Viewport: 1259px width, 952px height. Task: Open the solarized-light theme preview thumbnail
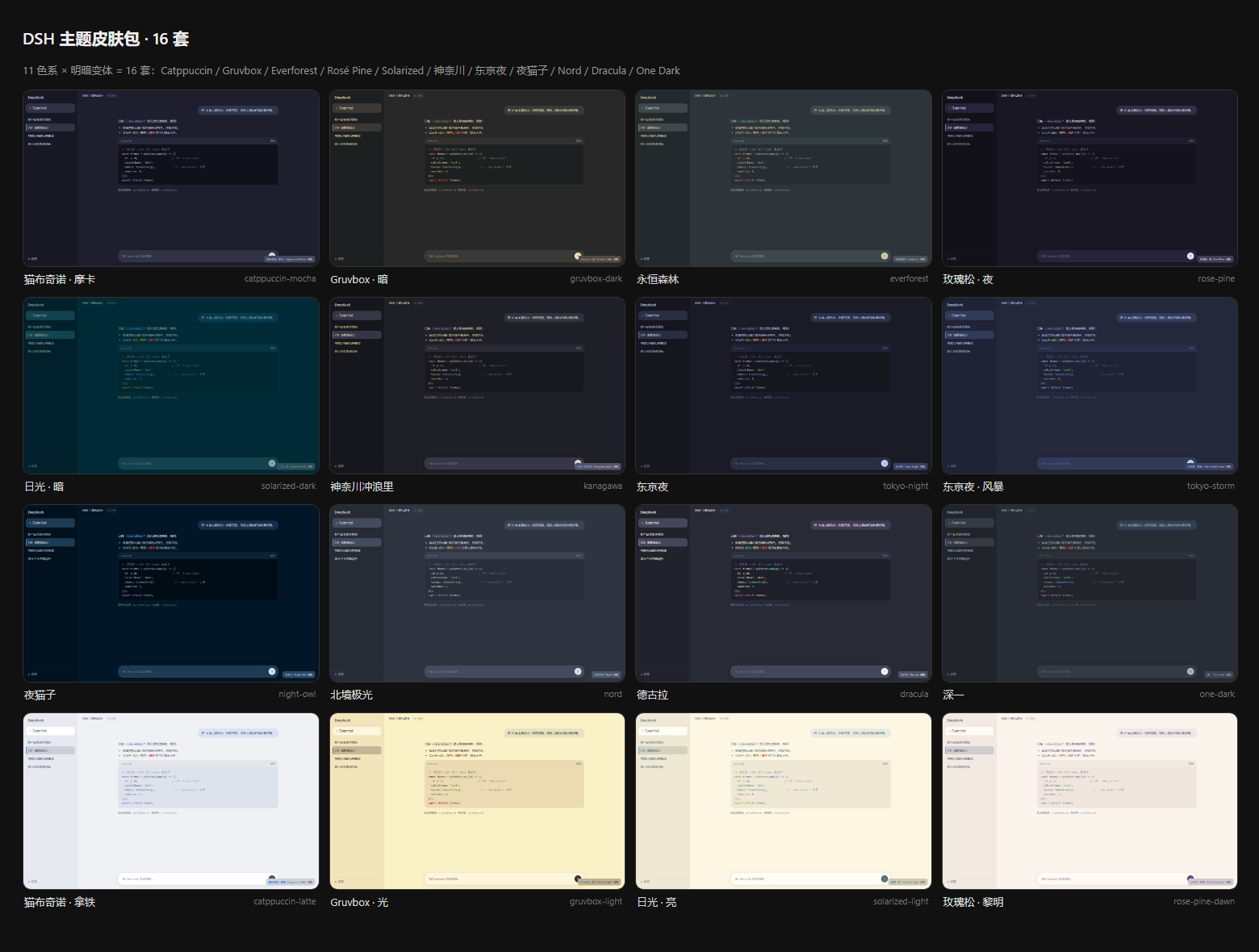784,801
